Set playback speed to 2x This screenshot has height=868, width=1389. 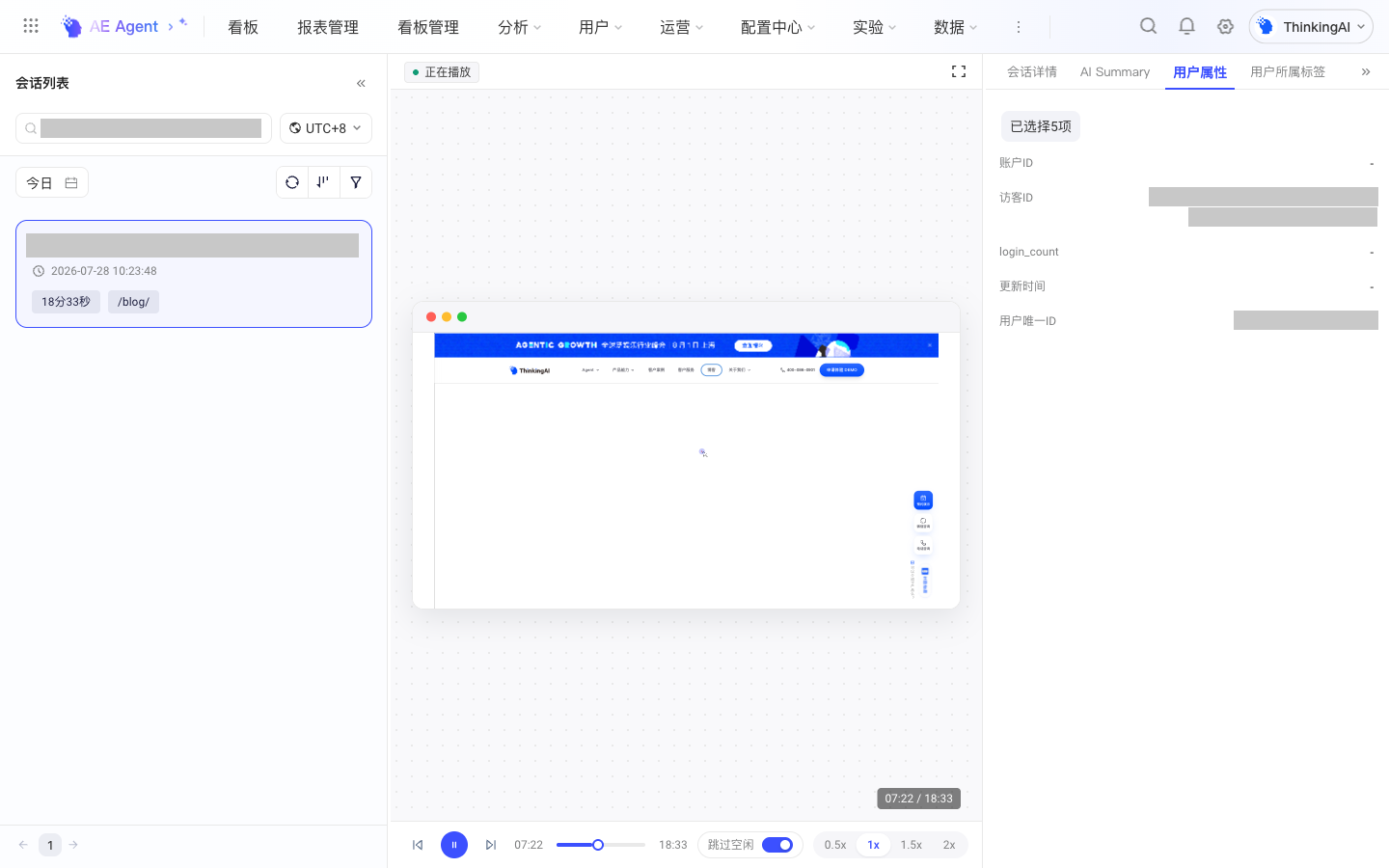click(x=949, y=845)
